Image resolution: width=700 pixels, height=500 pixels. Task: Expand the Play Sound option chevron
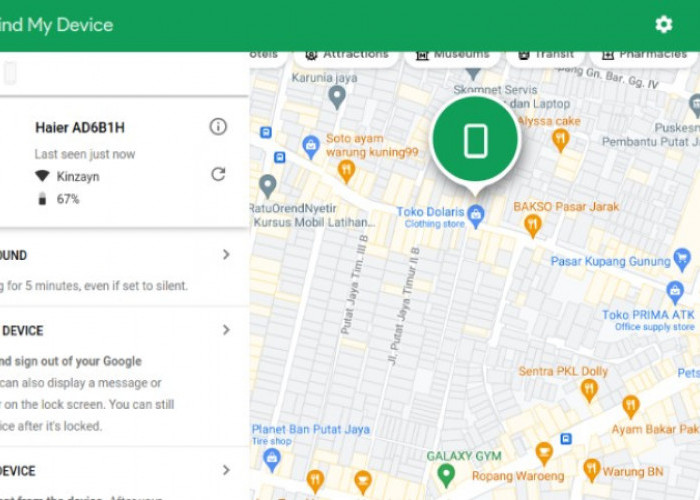[226, 254]
